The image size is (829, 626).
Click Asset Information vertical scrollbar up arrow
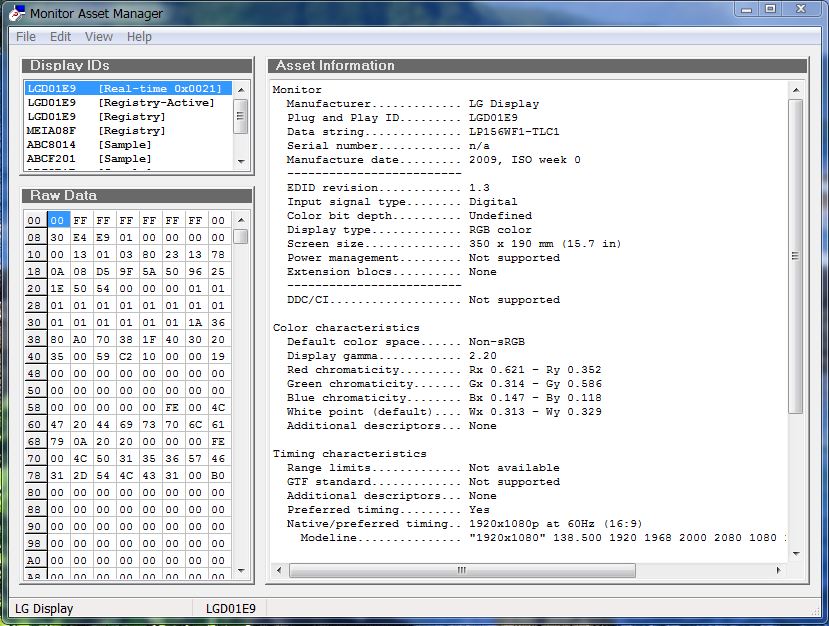(x=796, y=90)
